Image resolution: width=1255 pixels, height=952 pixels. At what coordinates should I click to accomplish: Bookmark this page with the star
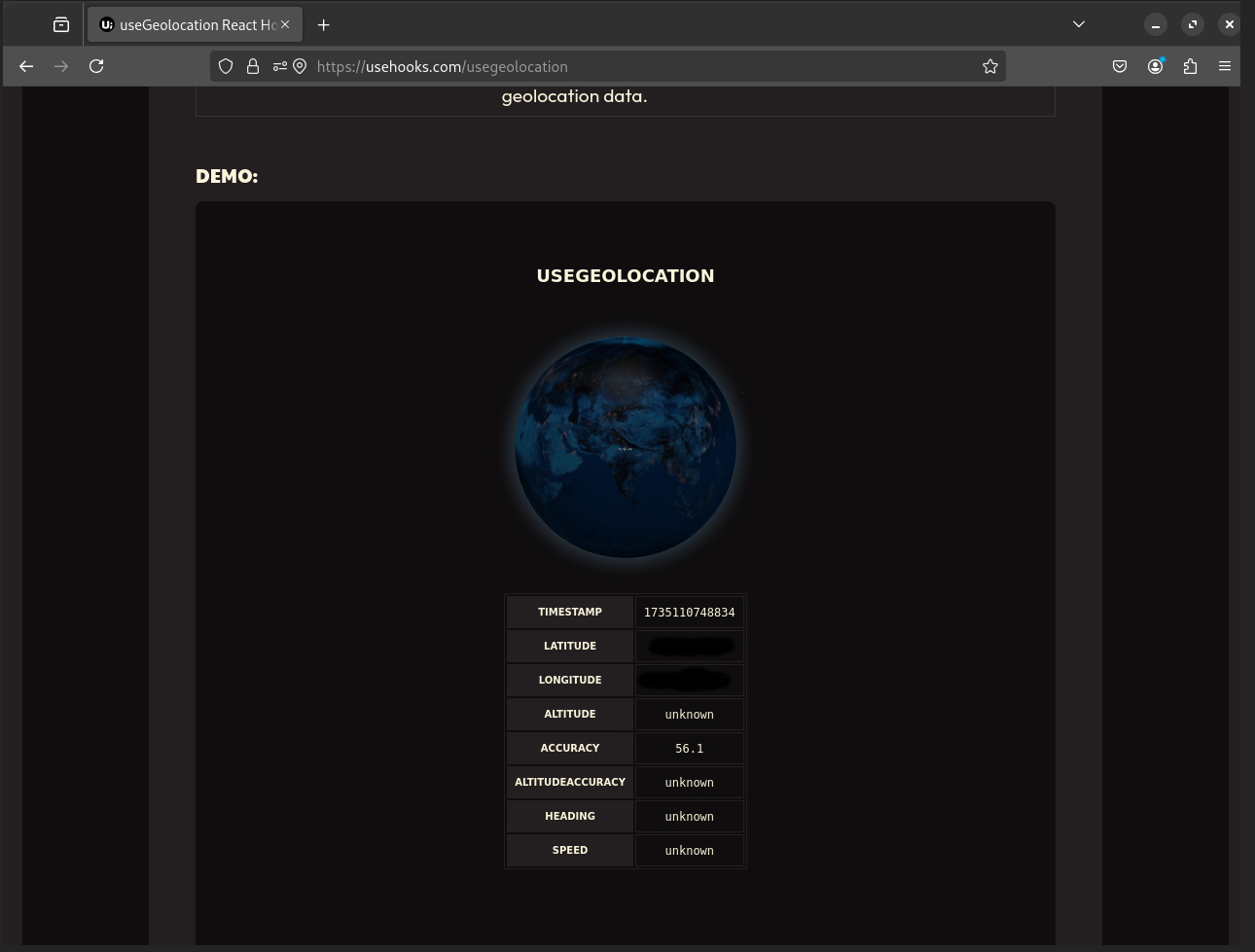click(x=990, y=66)
